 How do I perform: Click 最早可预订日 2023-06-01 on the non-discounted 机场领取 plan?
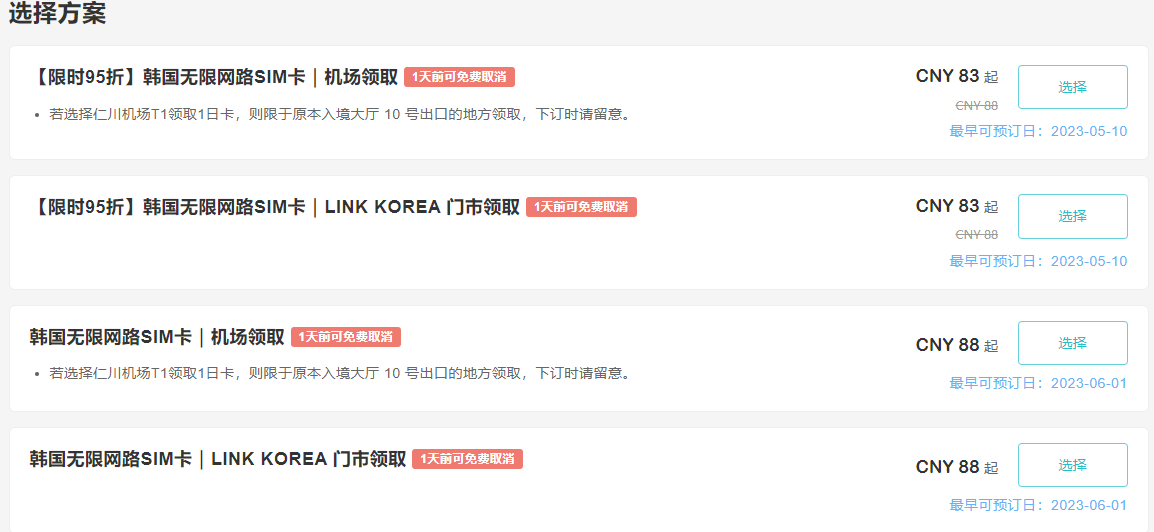pyautogui.click(x=1038, y=383)
